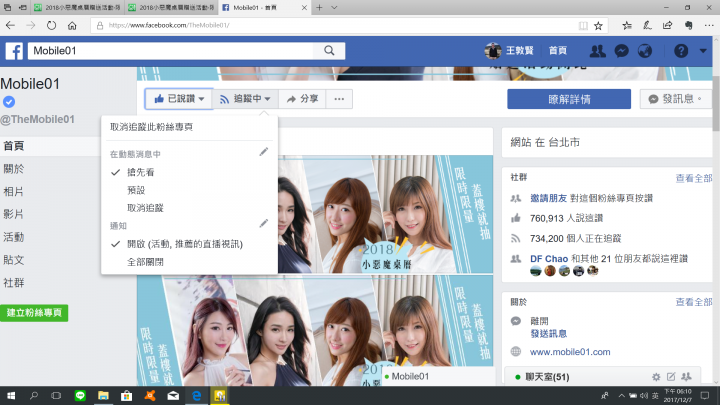Click the browser address bar
Image resolution: width=720 pixels, height=405 pixels.
pyautogui.click(x=339, y=25)
